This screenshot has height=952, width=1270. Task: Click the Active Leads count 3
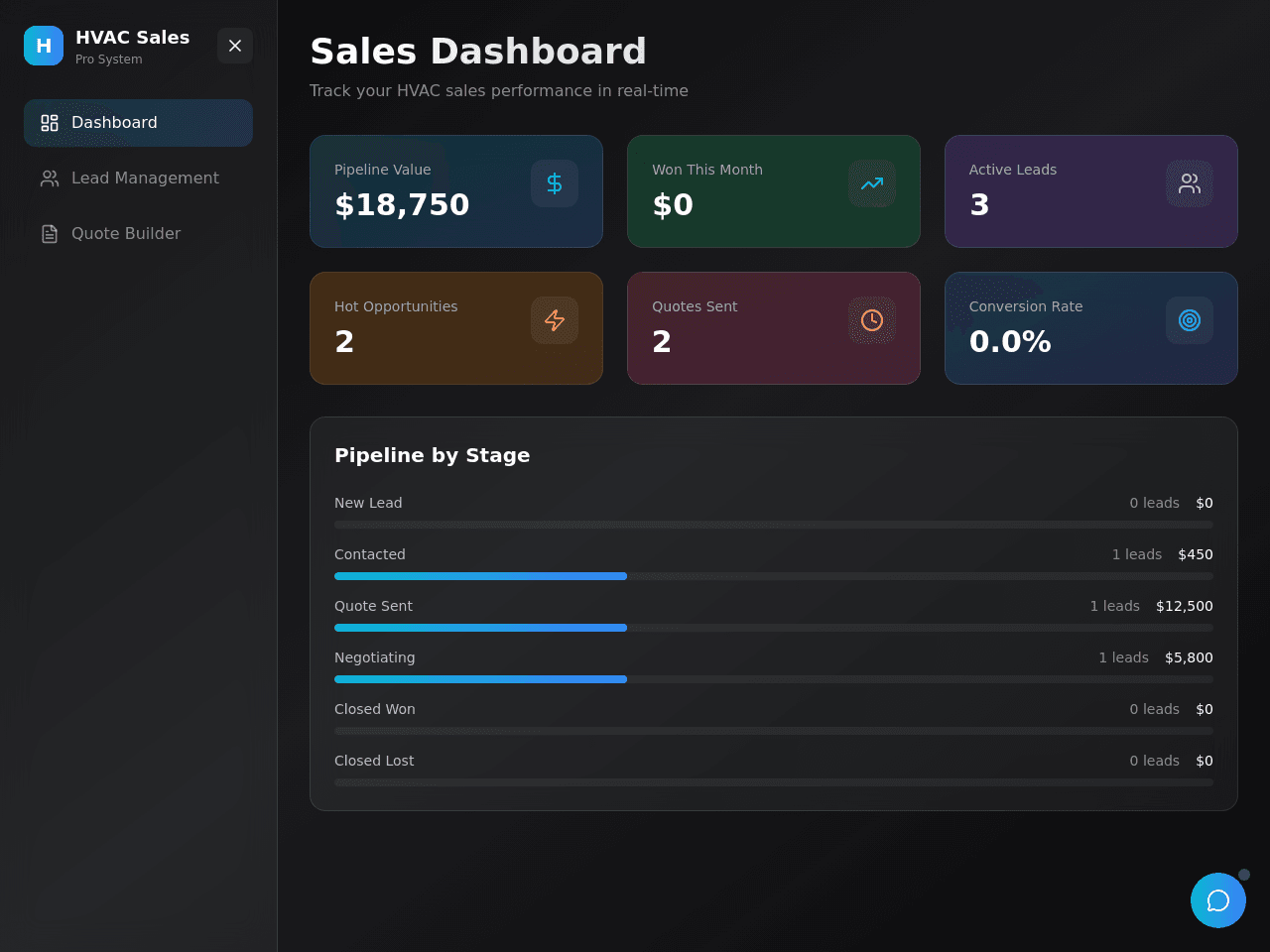point(979,204)
